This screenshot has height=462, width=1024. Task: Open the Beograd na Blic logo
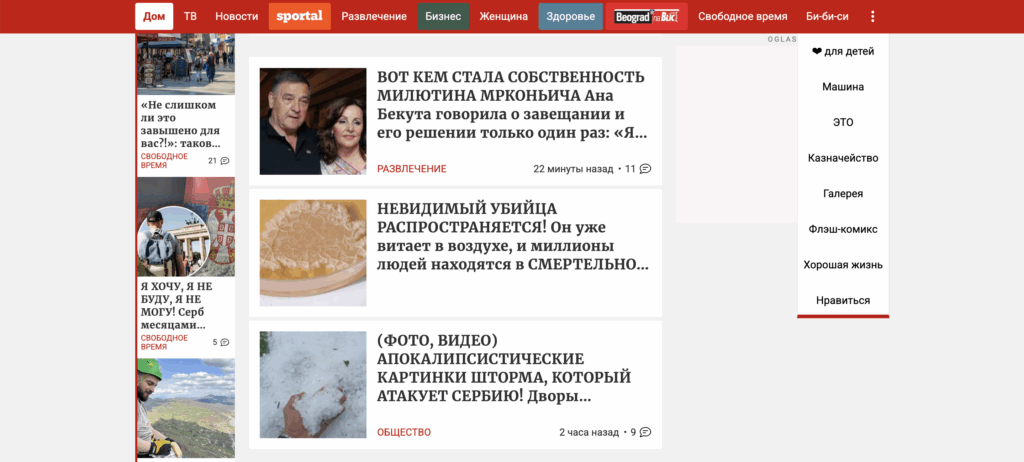[x=647, y=16]
